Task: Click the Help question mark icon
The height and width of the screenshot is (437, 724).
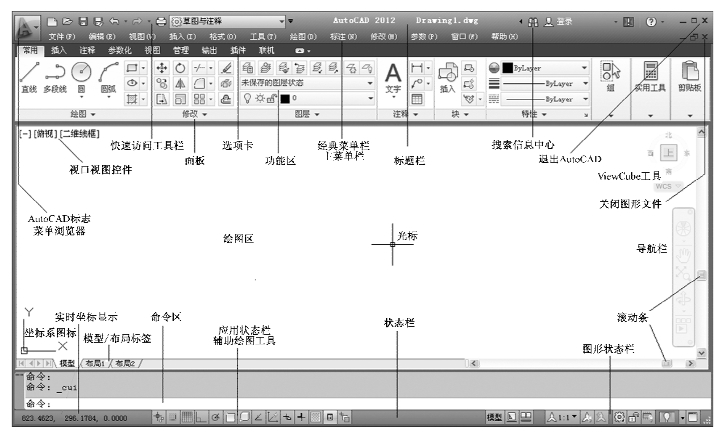Action: 651,22
